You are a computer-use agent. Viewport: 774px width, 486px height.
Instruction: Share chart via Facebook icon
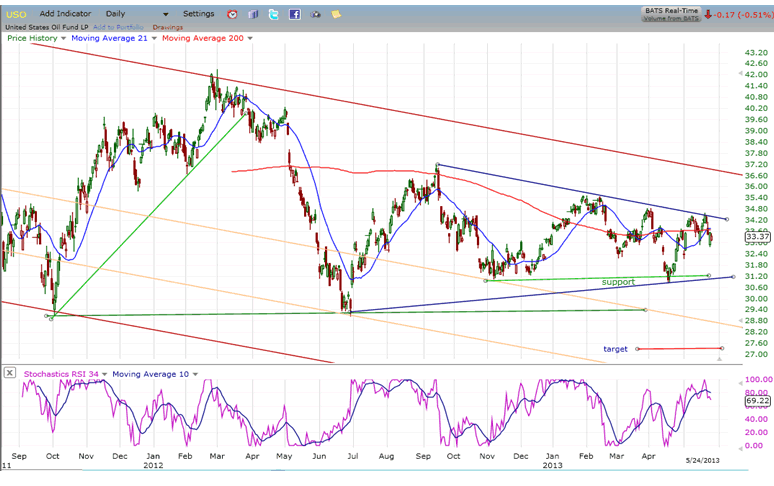[295, 14]
